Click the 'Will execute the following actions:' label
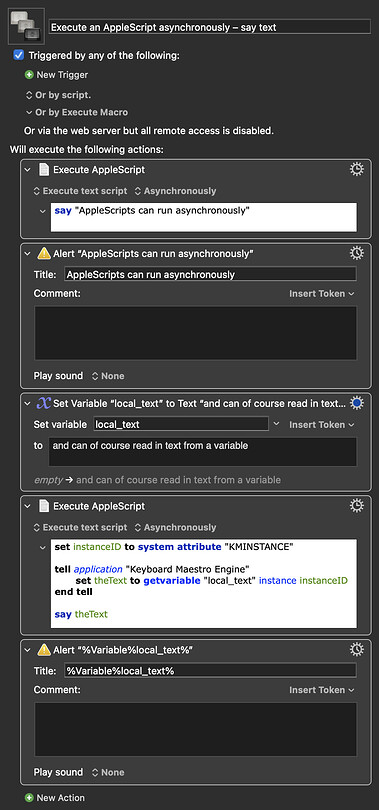Image resolution: width=379 pixels, height=810 pixels. (x=87, y=150)
